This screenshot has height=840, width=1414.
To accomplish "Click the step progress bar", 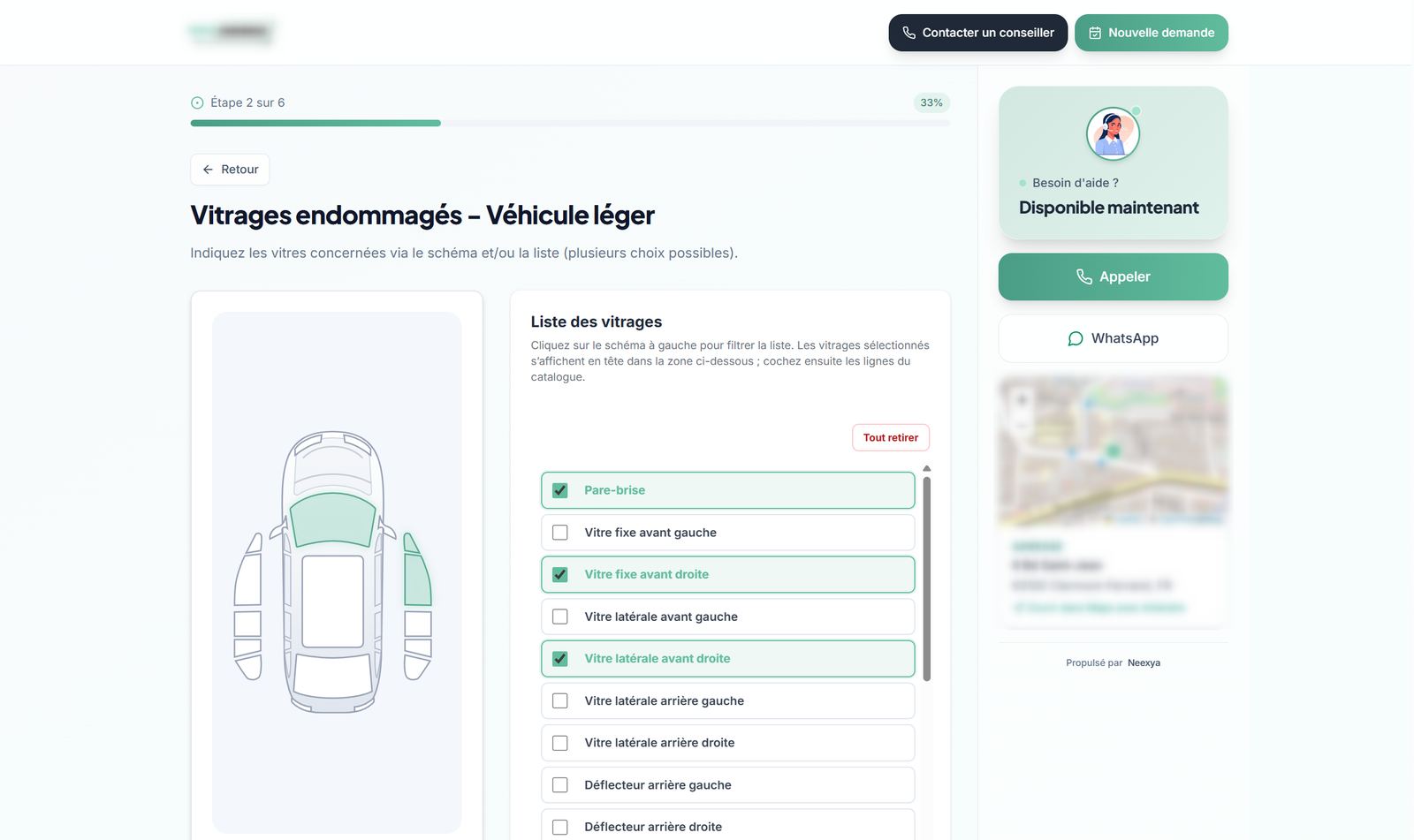I will click(570, 124).
